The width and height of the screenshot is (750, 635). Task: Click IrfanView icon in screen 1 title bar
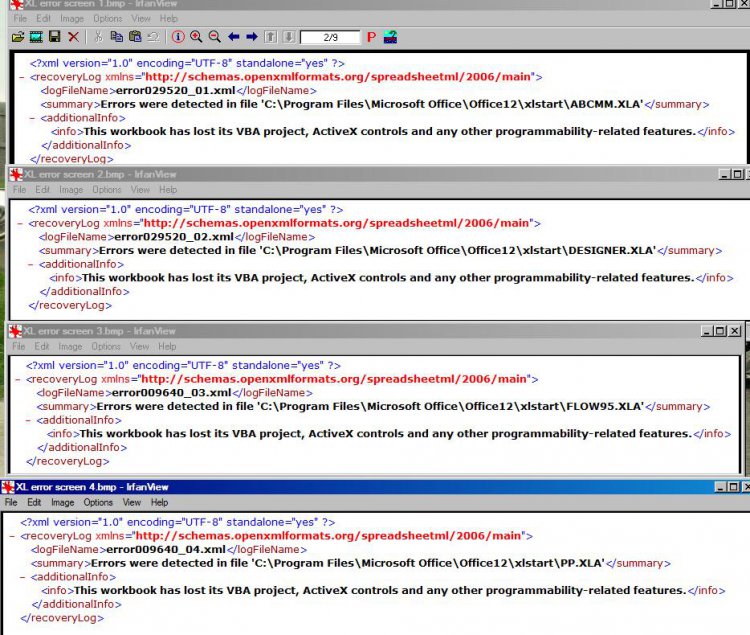coord(17,4)
